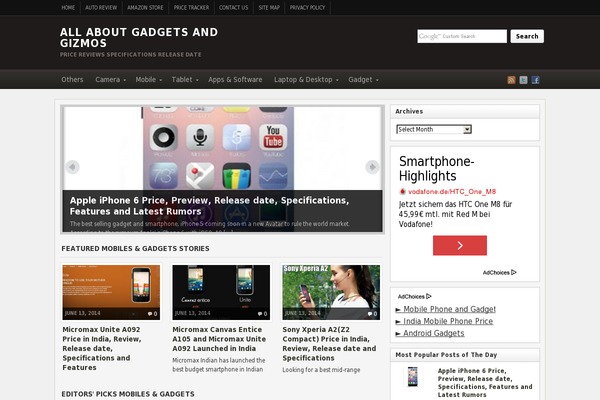Open the Apps & Software category
Screen dimensions: 600x400
[235, 80]
